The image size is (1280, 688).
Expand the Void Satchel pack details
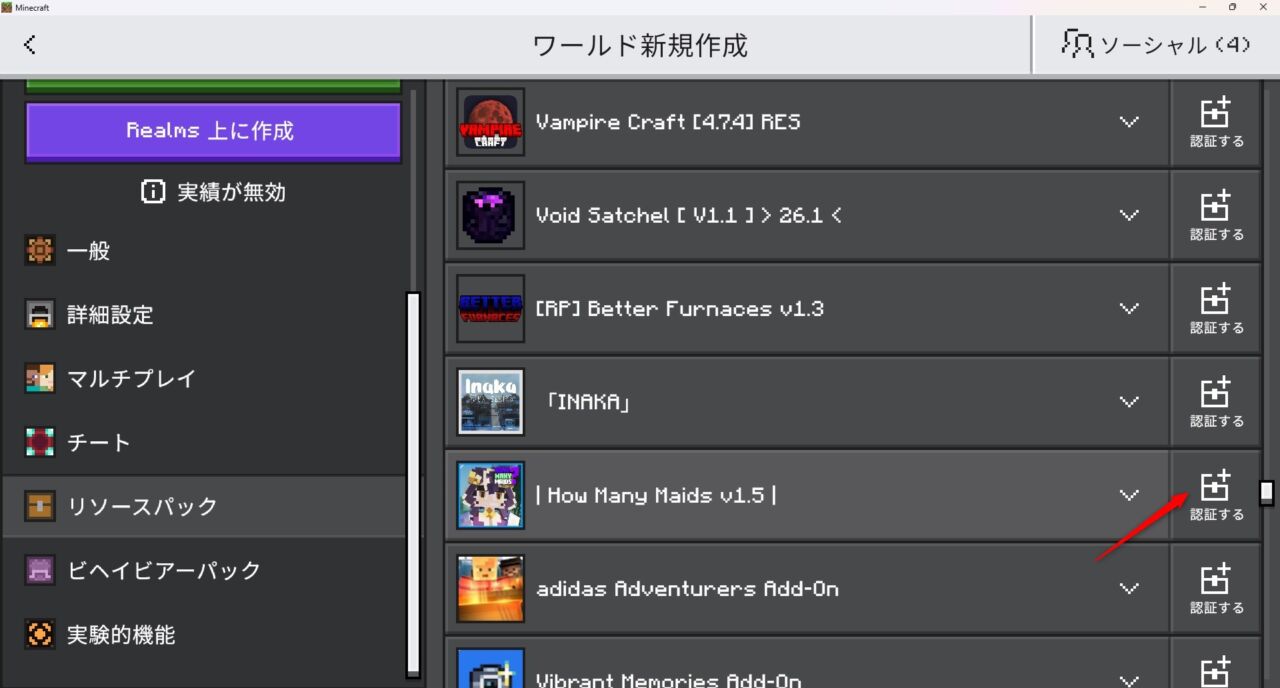pyautogui.click(x=1129, y=215)
